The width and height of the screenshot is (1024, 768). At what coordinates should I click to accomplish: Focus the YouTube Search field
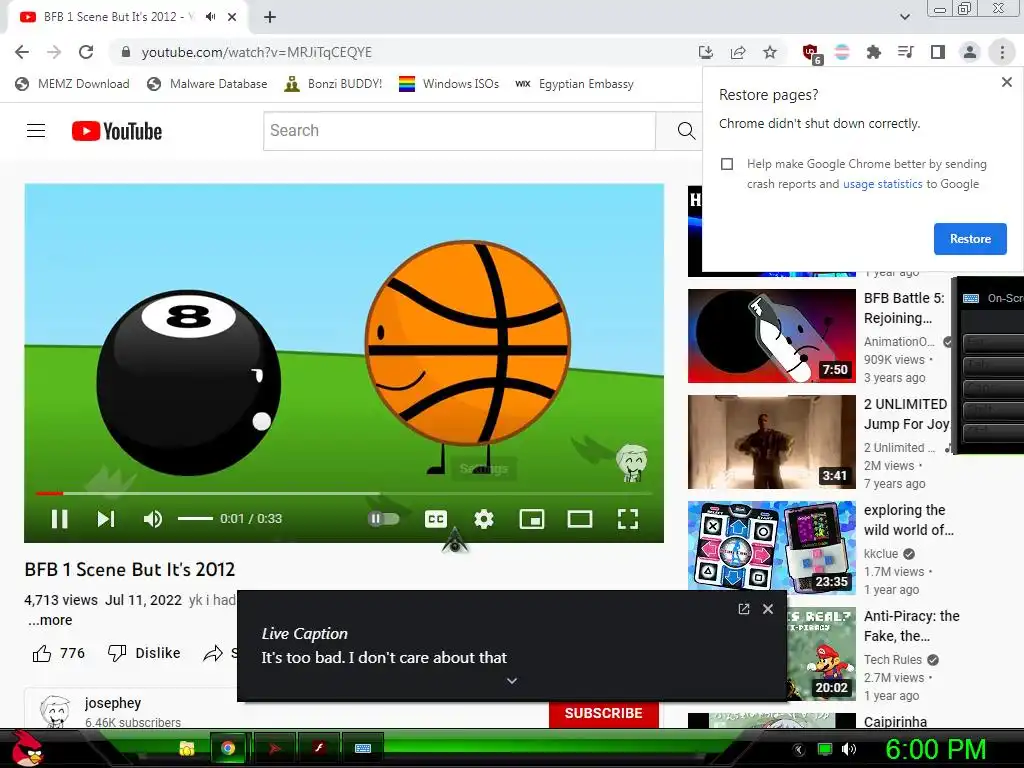pyautogui.click(x=459, y=131)
